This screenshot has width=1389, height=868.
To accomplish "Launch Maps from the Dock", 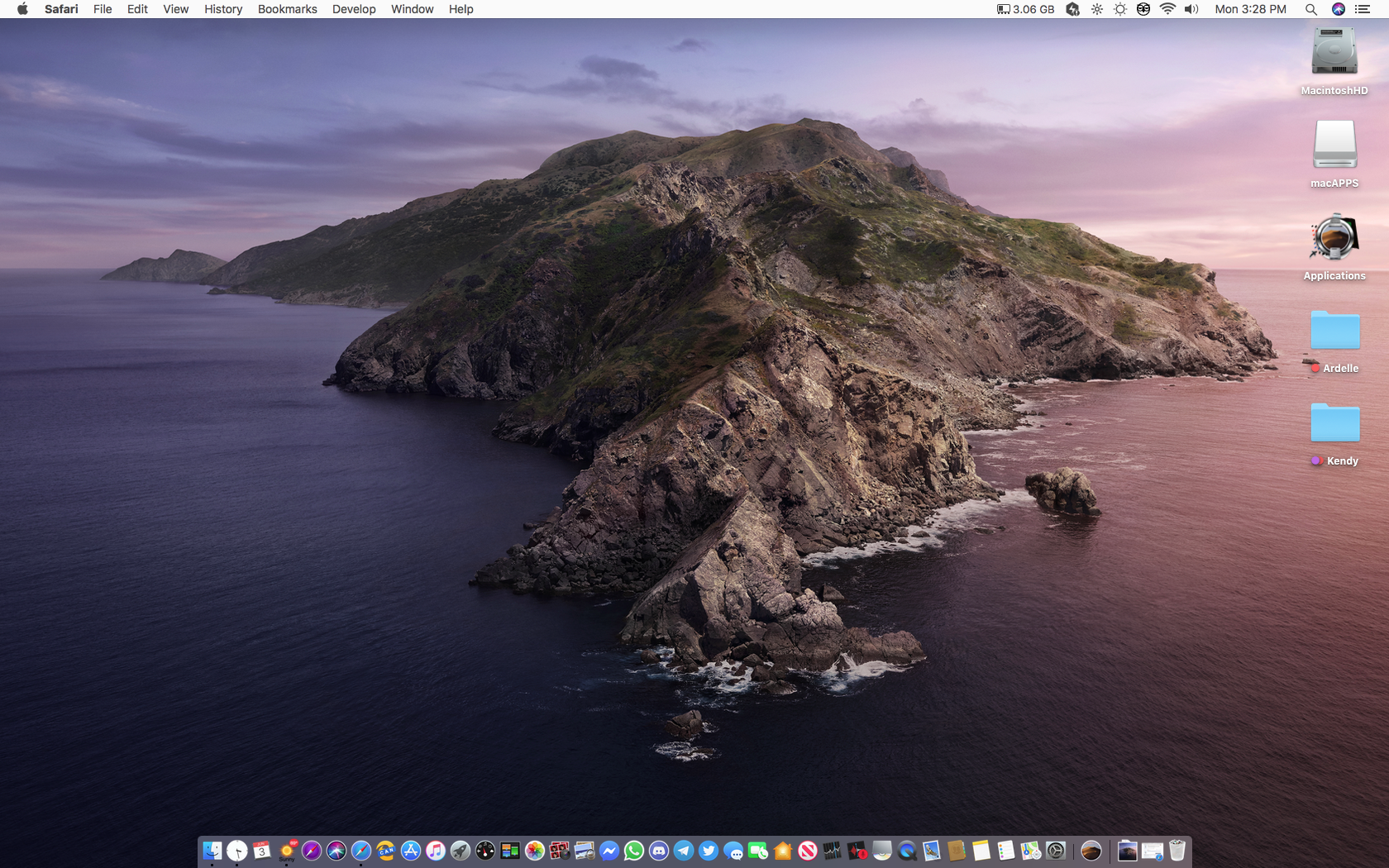I will (x=1031, y=851).
